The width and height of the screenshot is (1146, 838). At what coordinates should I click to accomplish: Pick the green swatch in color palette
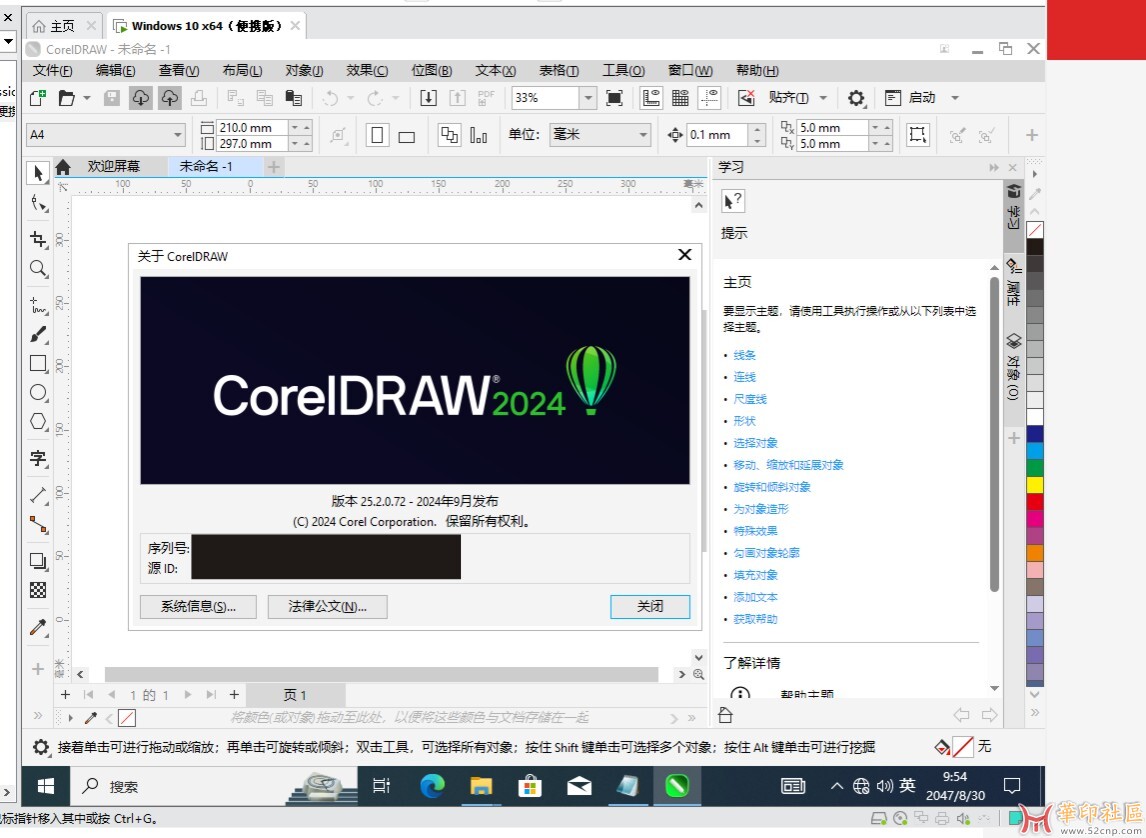tap(1035, 468)
